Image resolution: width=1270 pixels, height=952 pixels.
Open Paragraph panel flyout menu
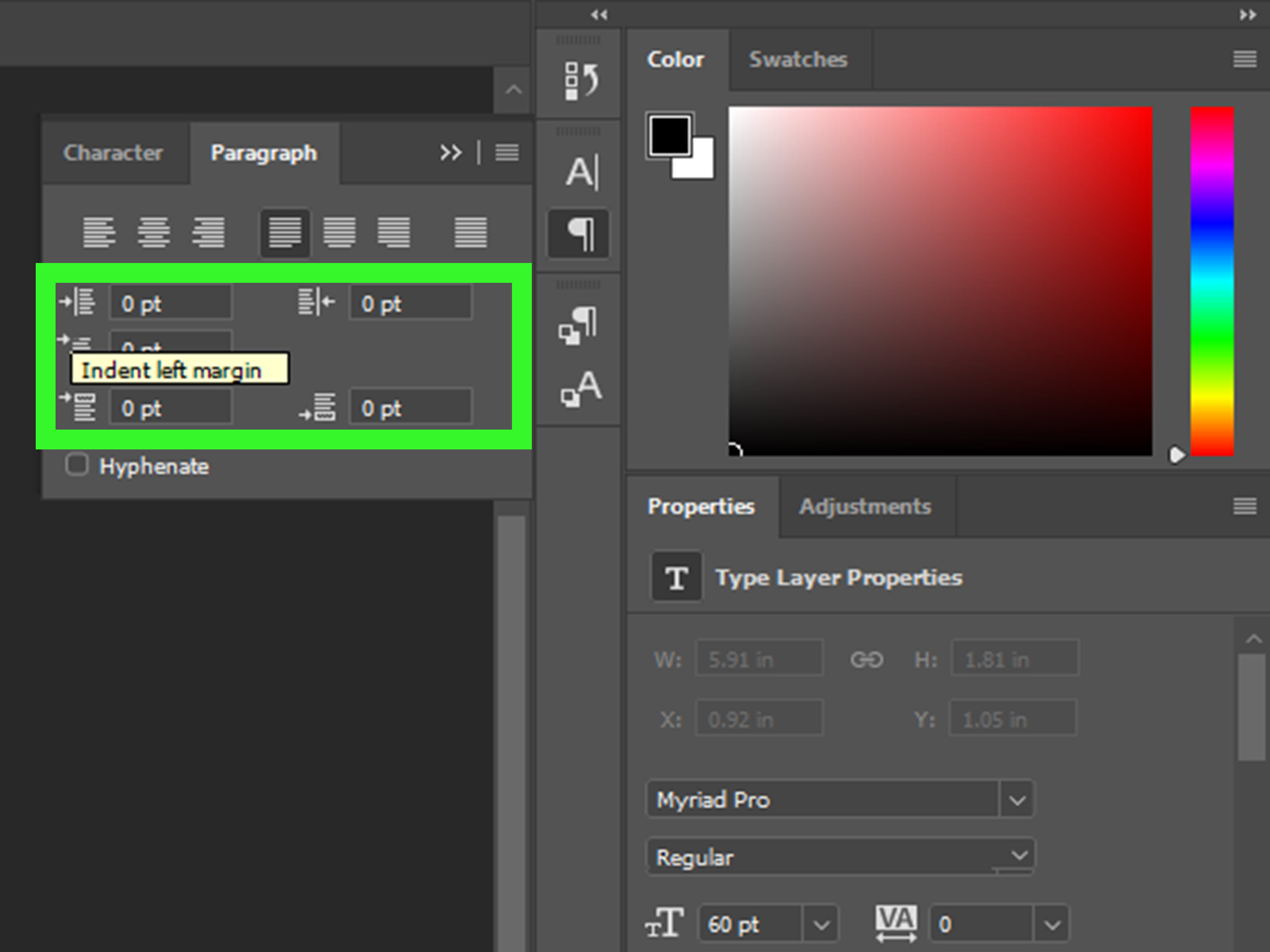[x=507, y=153]
